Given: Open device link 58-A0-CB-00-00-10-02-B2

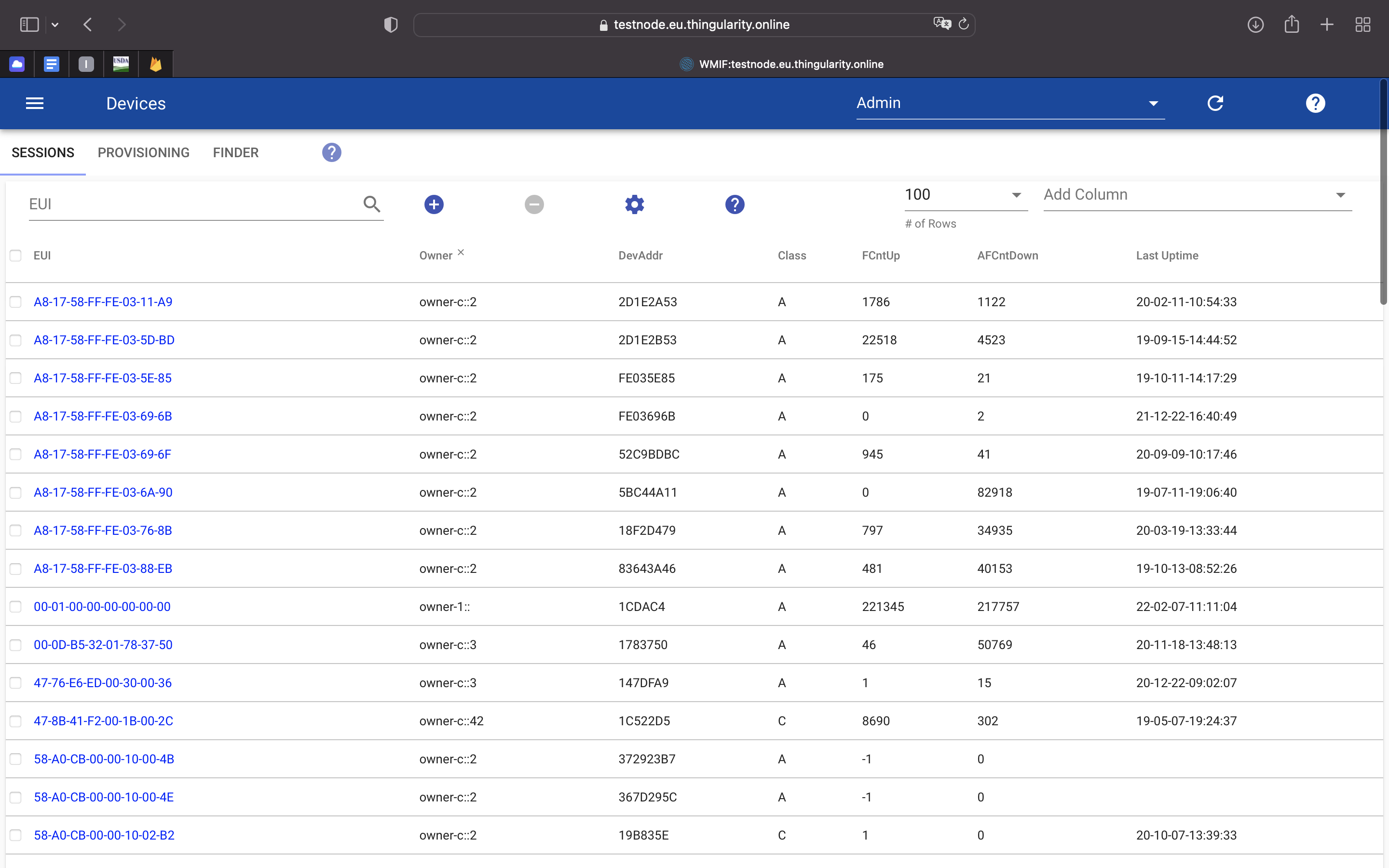Looking at the screenshot, I should 104,835.
